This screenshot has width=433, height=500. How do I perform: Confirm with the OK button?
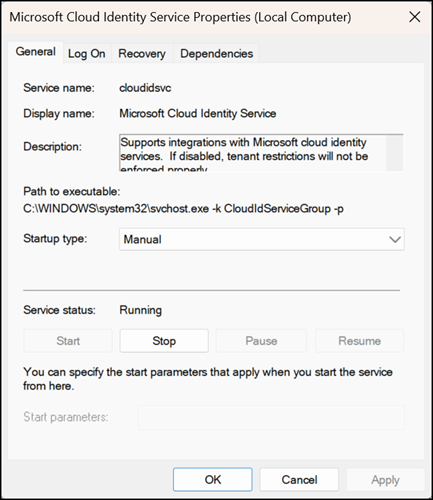tap(213, 480)
